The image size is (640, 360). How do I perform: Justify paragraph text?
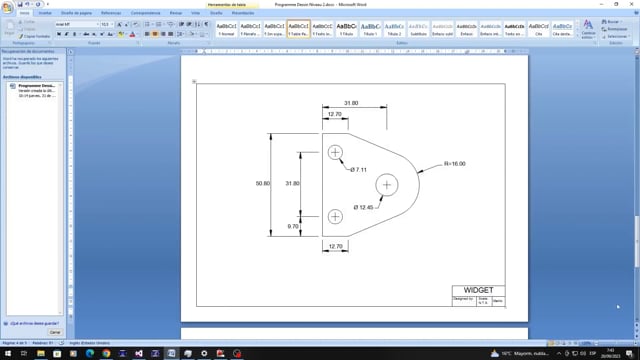(x=171, y=34)
